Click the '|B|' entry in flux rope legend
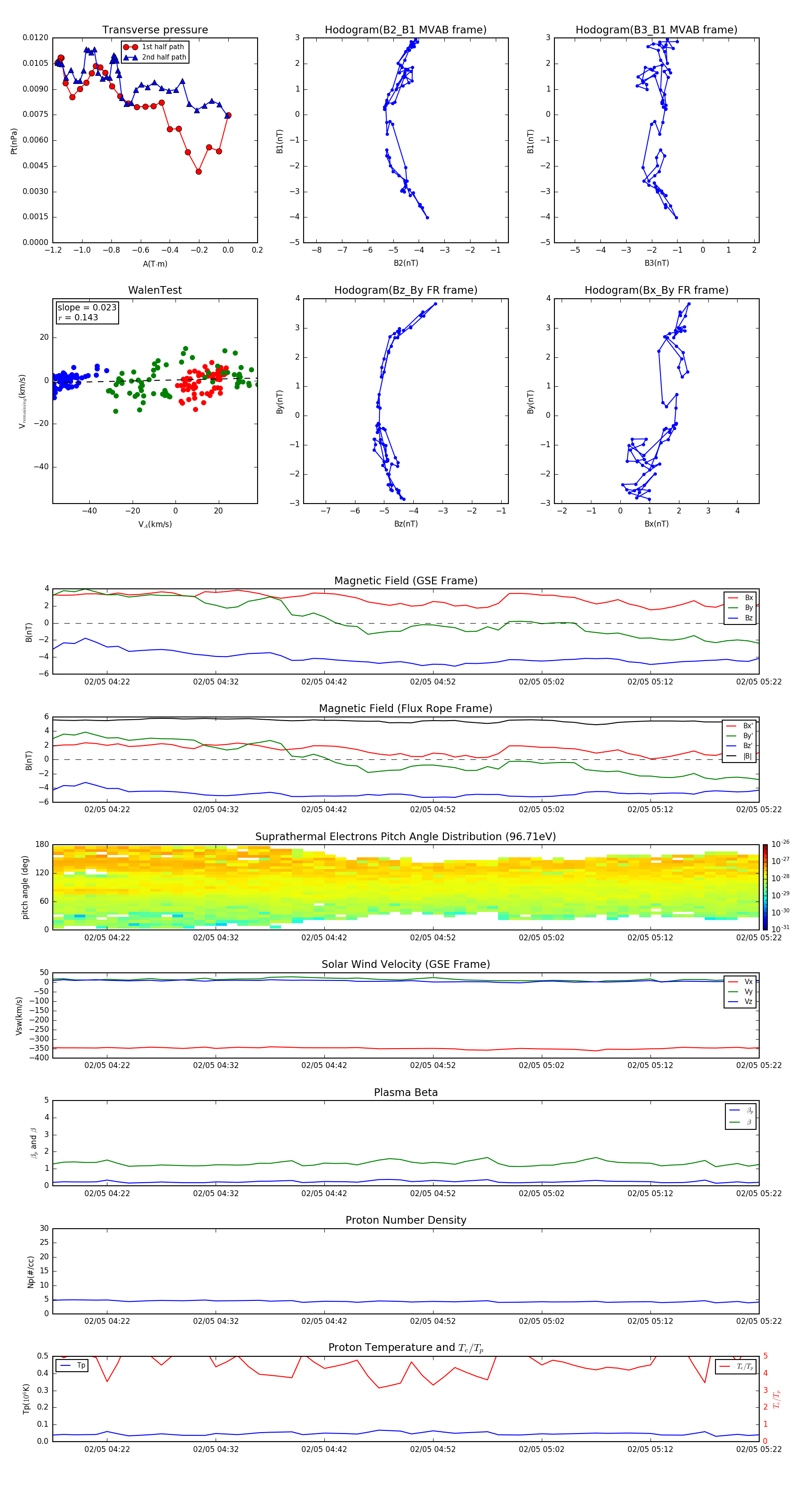Viewport: 812px width, 1489px height. (x=739, y=756)
